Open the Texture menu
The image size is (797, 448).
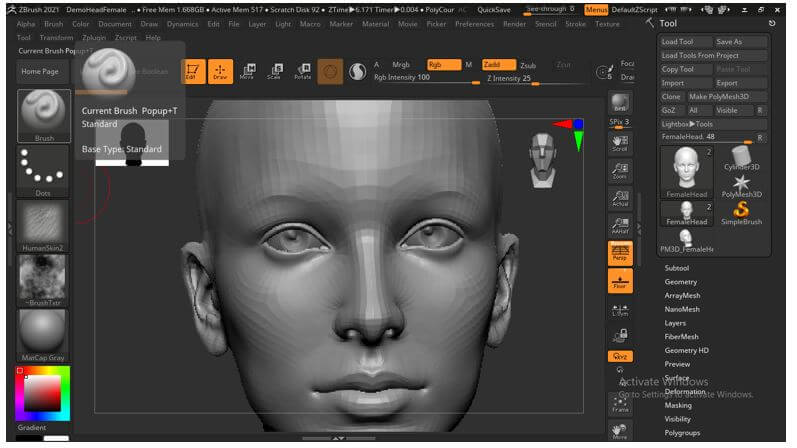point(607,24)
